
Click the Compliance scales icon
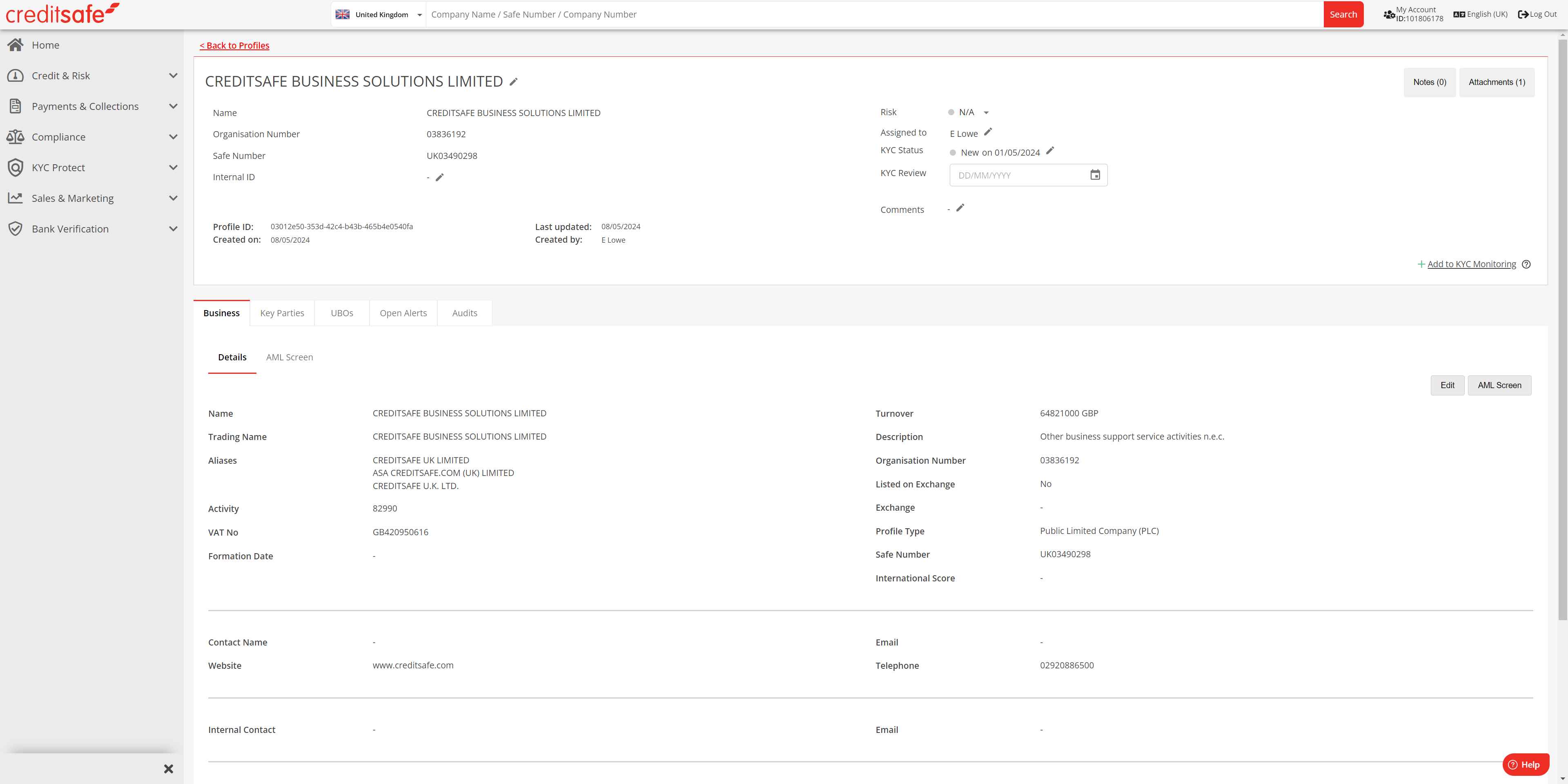tap(15, 136)
